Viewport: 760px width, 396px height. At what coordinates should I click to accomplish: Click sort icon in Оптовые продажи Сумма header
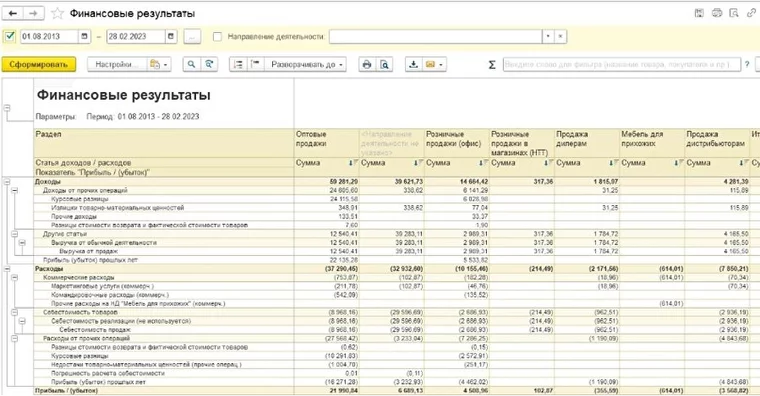coord(353,163)
